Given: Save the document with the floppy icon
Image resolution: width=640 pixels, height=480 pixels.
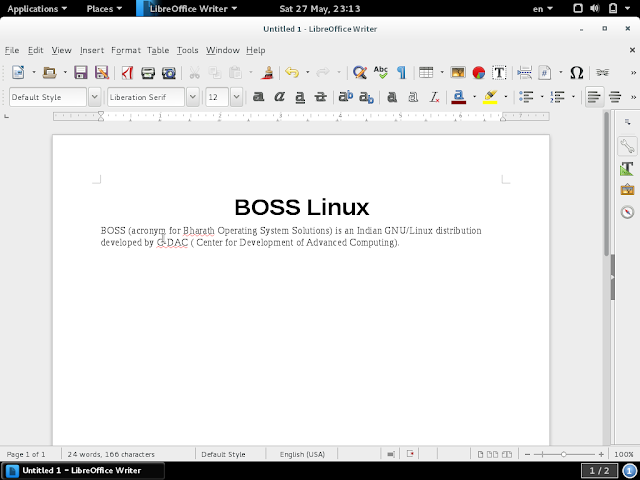Looking at the screenshot, I should (x=81, y=73).
